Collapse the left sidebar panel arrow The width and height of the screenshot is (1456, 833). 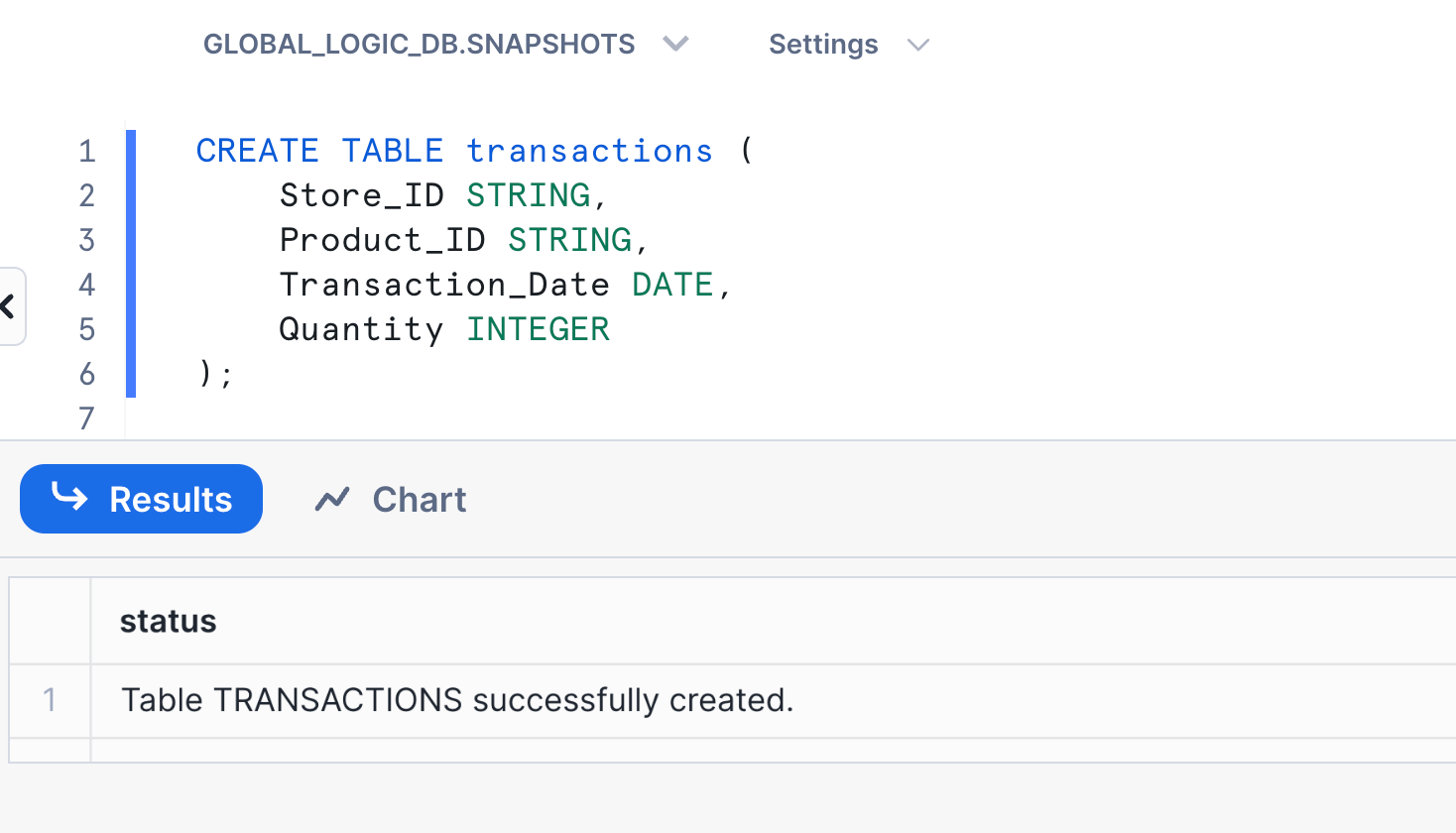9,306
